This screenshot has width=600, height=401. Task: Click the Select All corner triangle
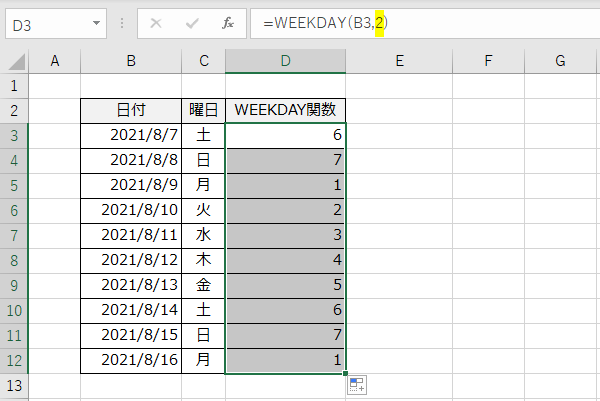pyautogui.click(x=16, y=62)
